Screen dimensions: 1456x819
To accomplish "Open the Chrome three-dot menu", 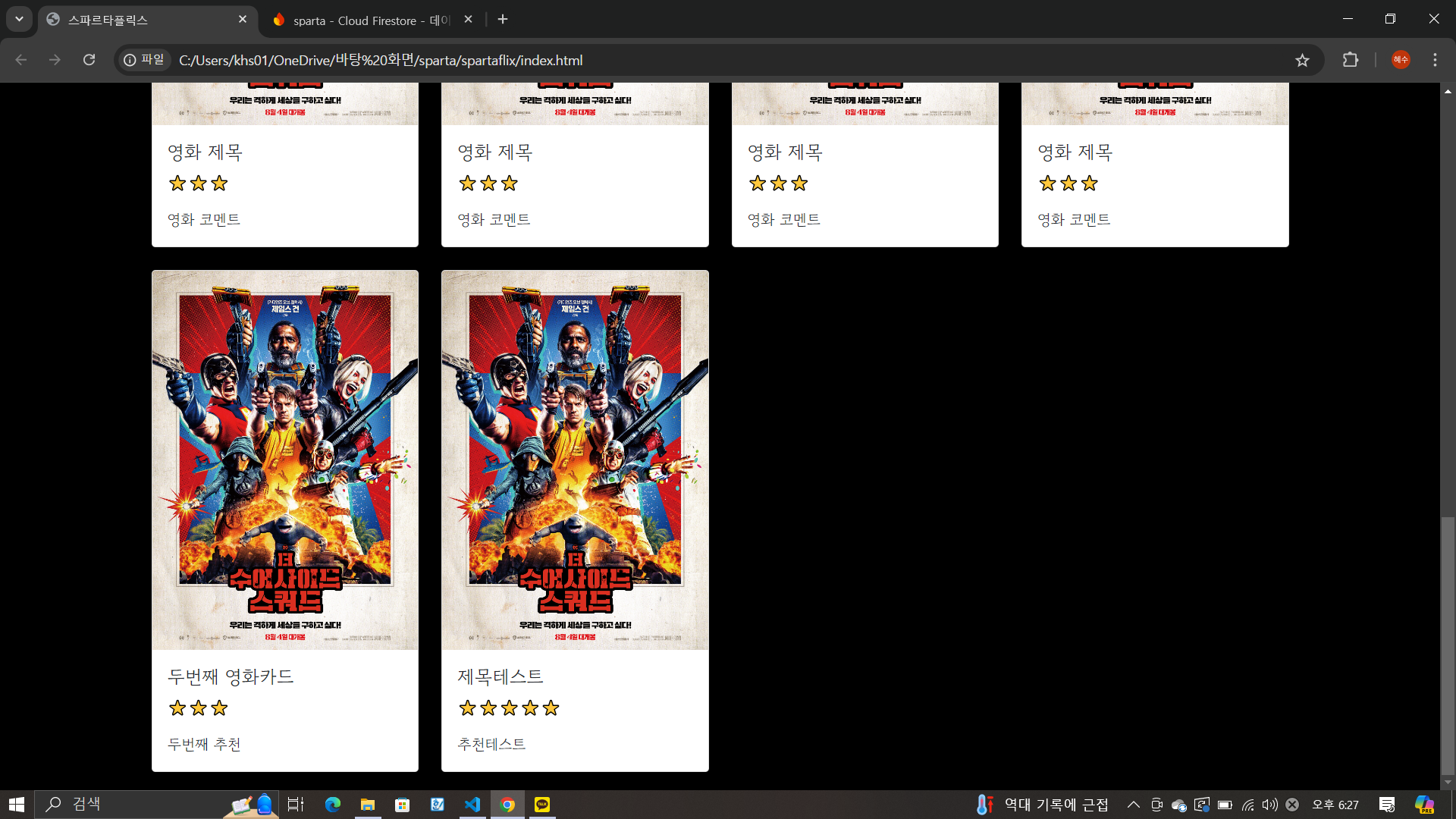I will click(1435, 60).
